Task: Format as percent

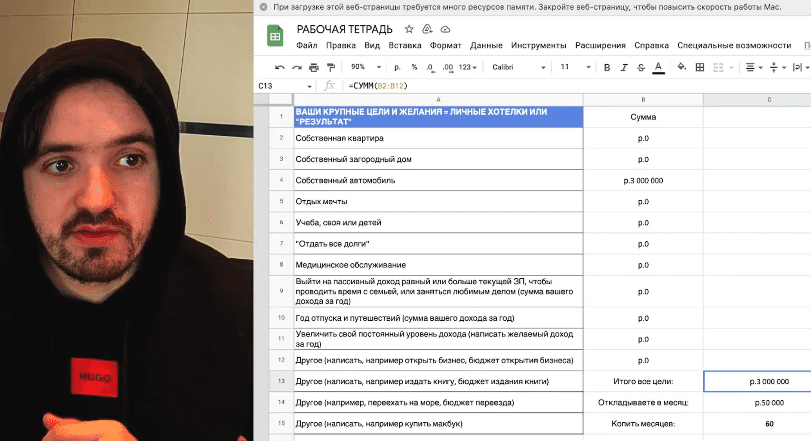Action: click(414, 67)
